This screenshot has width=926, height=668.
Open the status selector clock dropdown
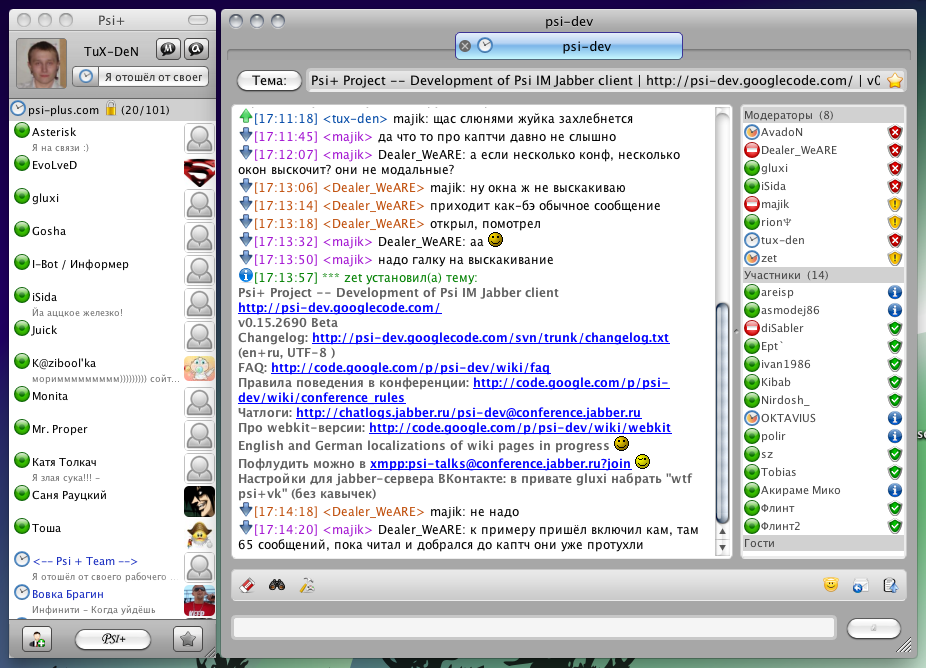coord(84,77)
